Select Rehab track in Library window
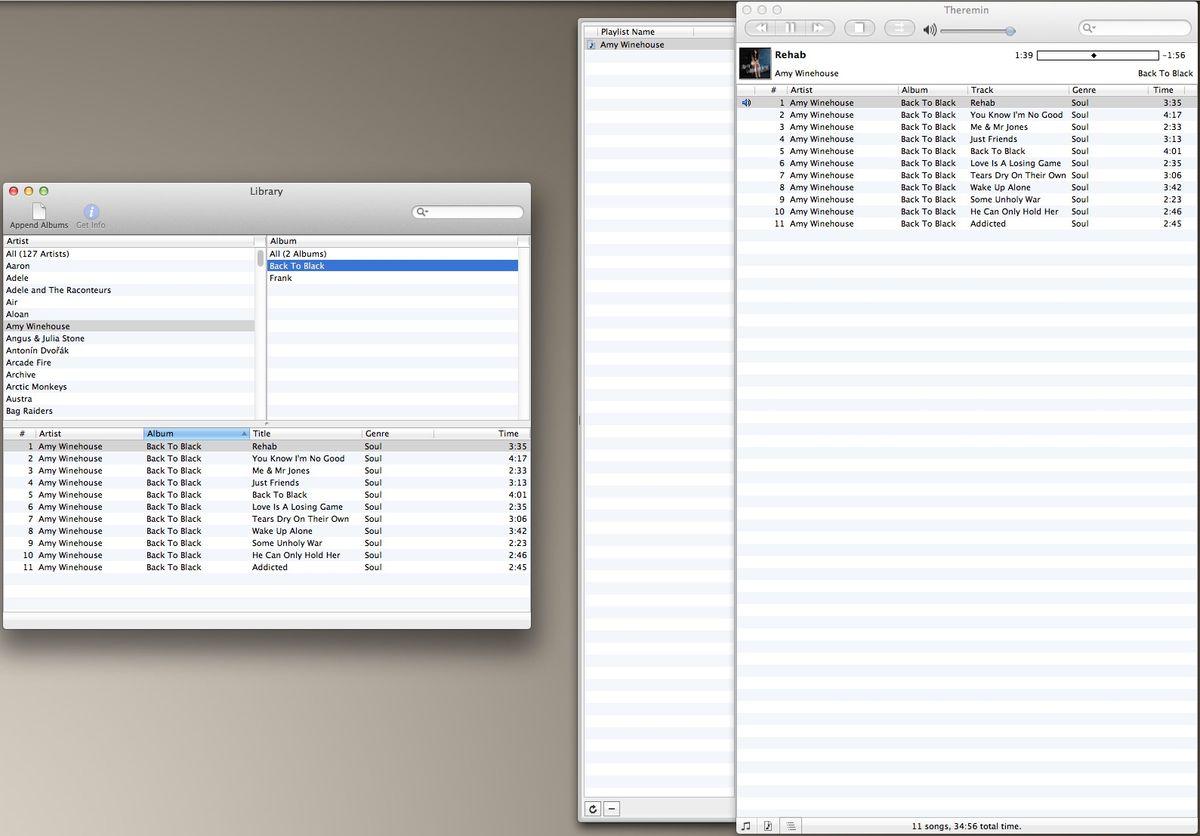The width and height of the screenshot is (1200, 836). pyautogui.click(x=266, y=447)
